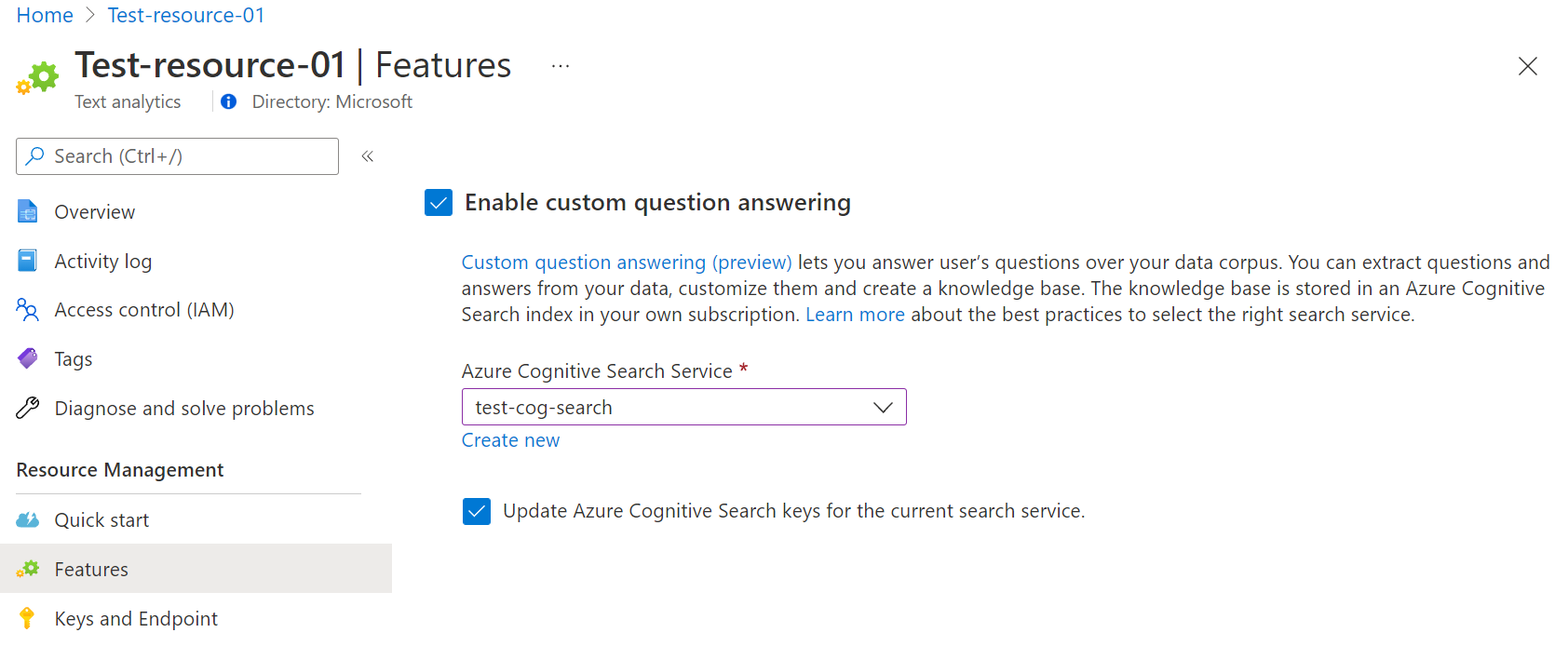Open the ellipsis more options menu
The image size is (1568, 646).
pyautogui.click(x=560, y=66)
